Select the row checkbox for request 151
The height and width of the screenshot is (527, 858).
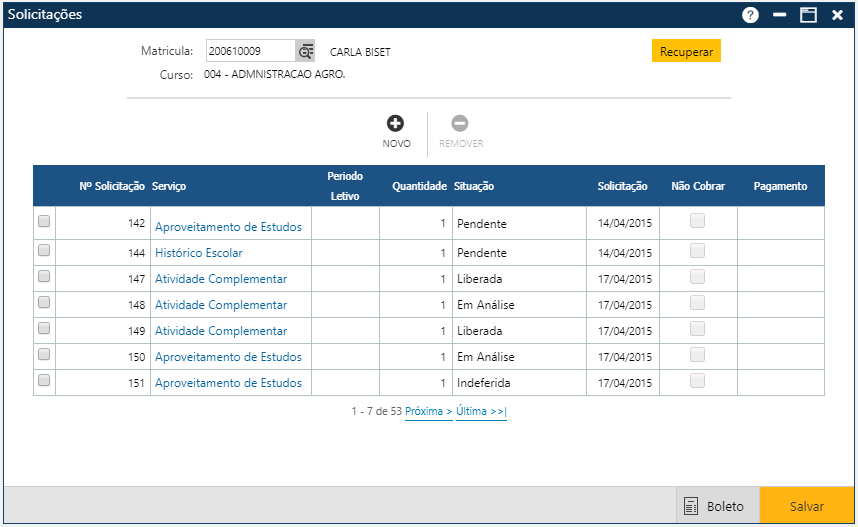pyautogui.click(x=44, y=380)
